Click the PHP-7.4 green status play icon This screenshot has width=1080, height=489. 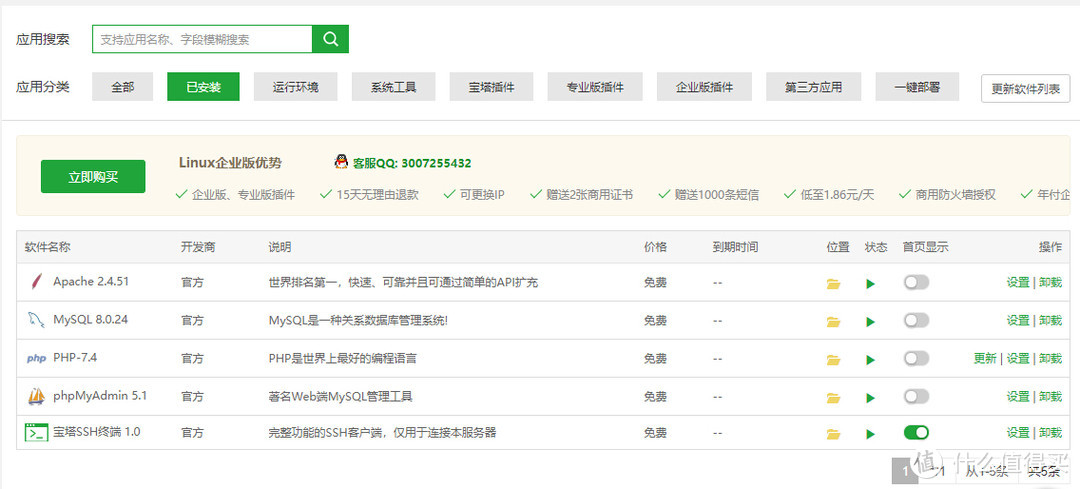click(871, 360)
